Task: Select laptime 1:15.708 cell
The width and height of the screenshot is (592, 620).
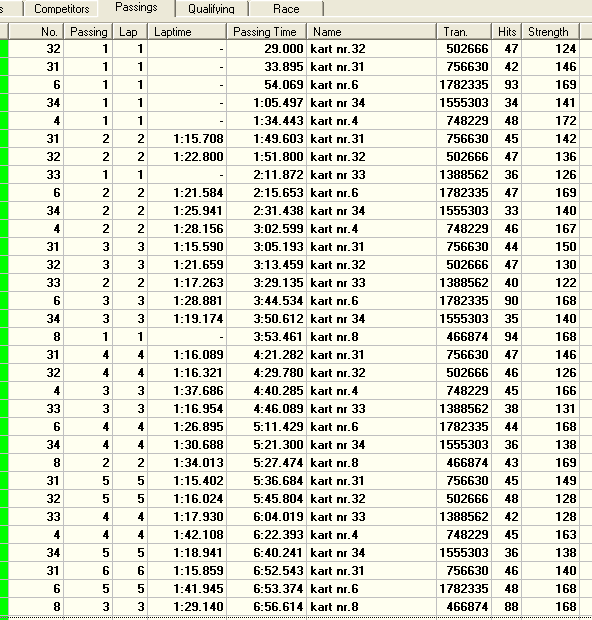Action: point(187,139)
